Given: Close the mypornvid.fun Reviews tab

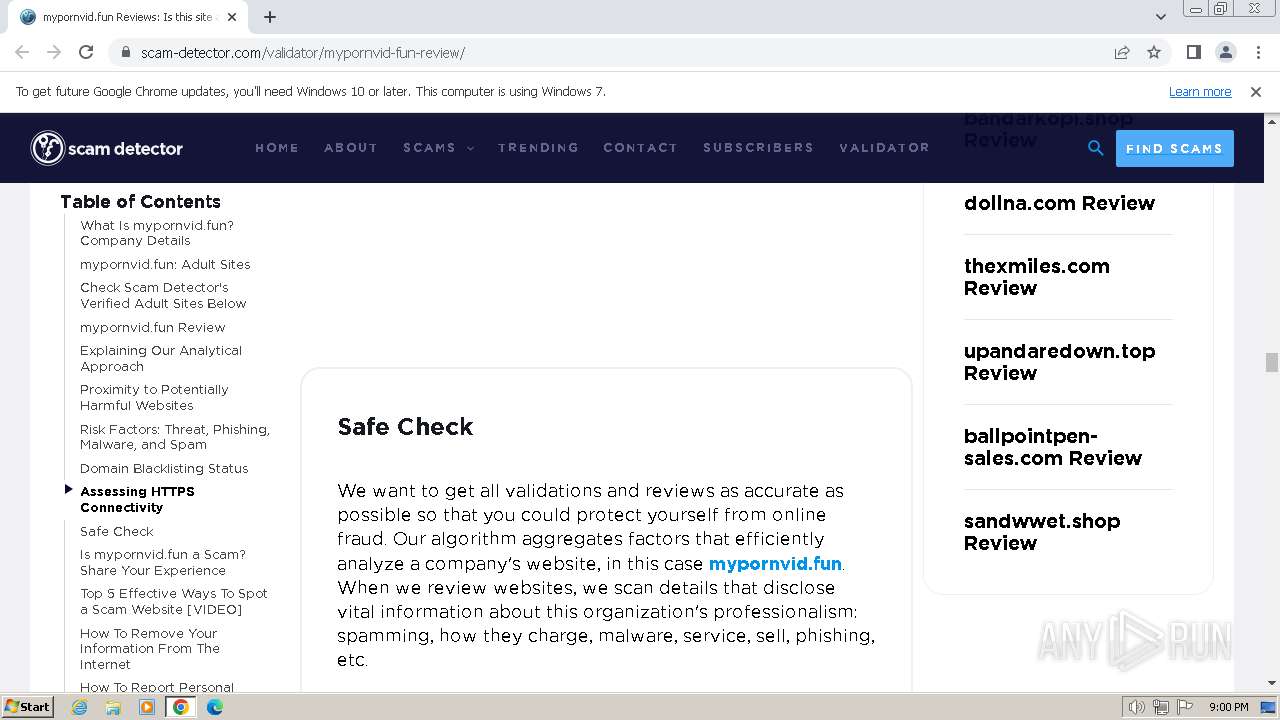Looking at the screenshot, I should pos(232,17).
